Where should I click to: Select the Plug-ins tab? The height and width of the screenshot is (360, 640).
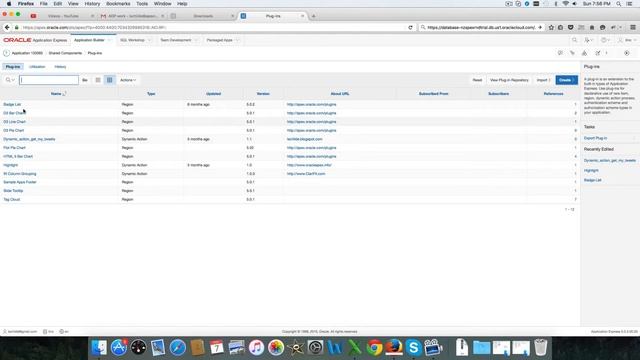[13, 67]
